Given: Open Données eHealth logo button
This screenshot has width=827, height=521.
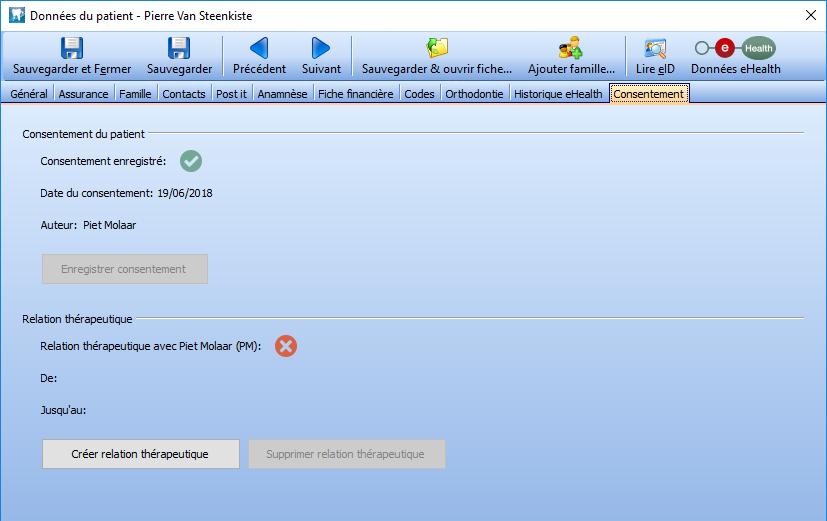Looking at the screenshot, I should click(735, 48).
